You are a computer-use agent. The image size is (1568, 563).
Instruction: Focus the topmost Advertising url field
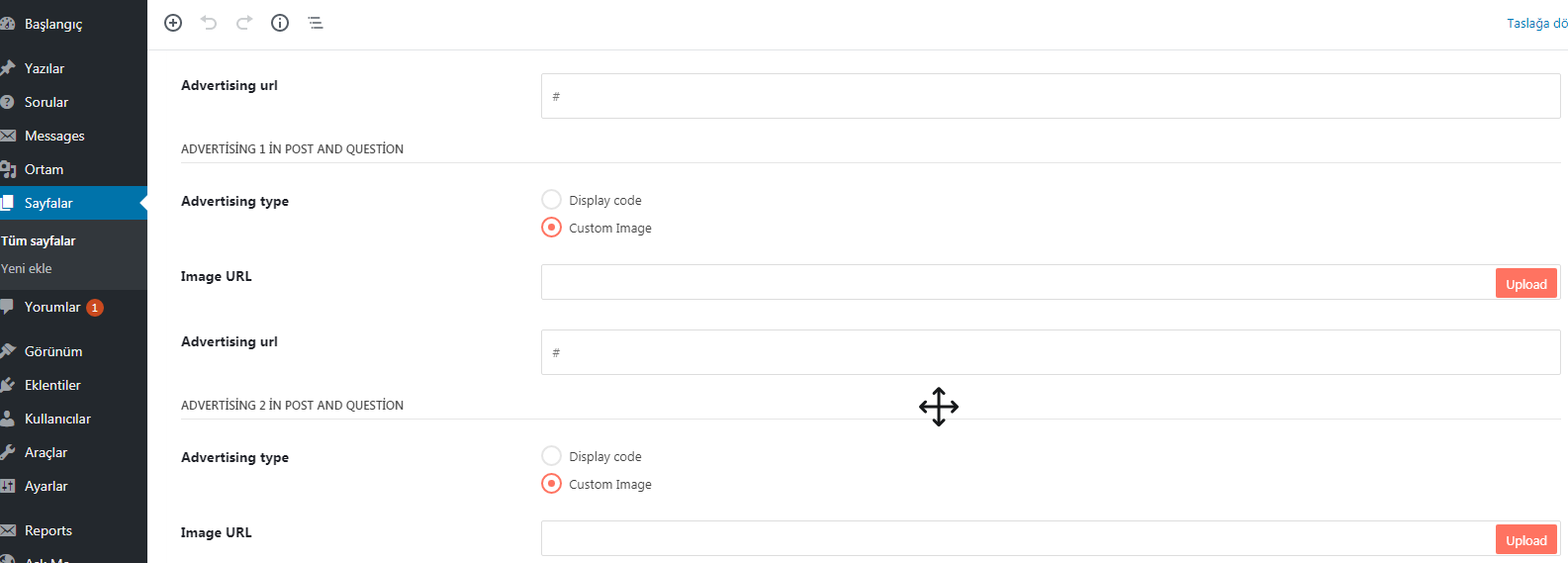coord(1051,96)
